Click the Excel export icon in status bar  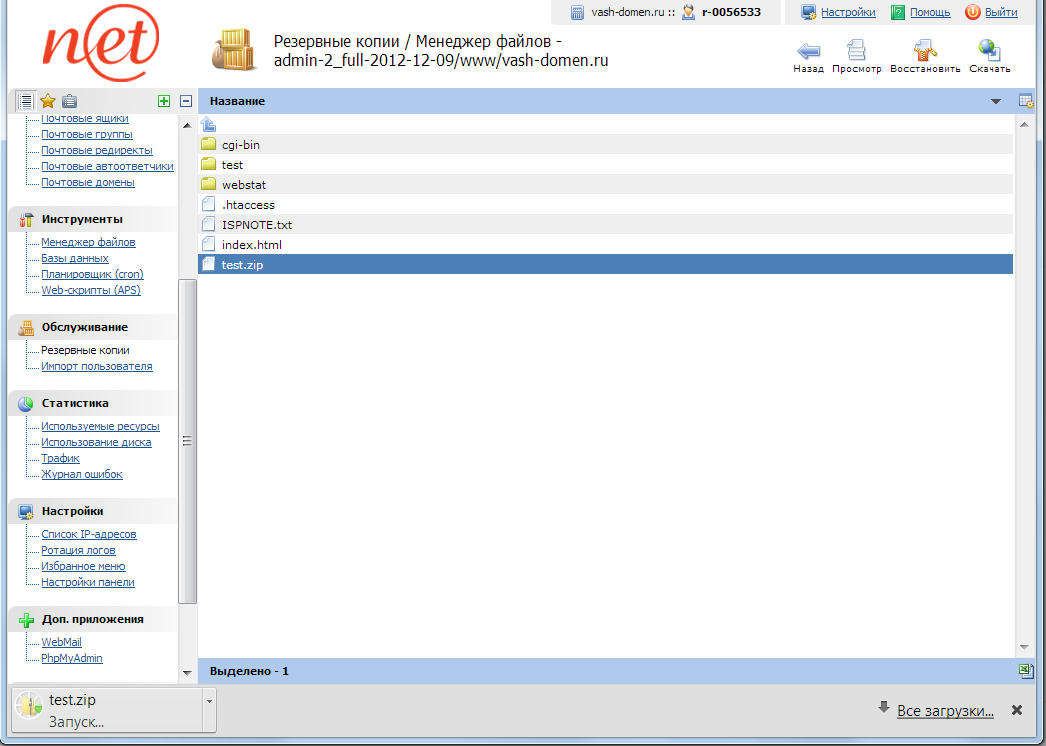(x=1025, y=671)
